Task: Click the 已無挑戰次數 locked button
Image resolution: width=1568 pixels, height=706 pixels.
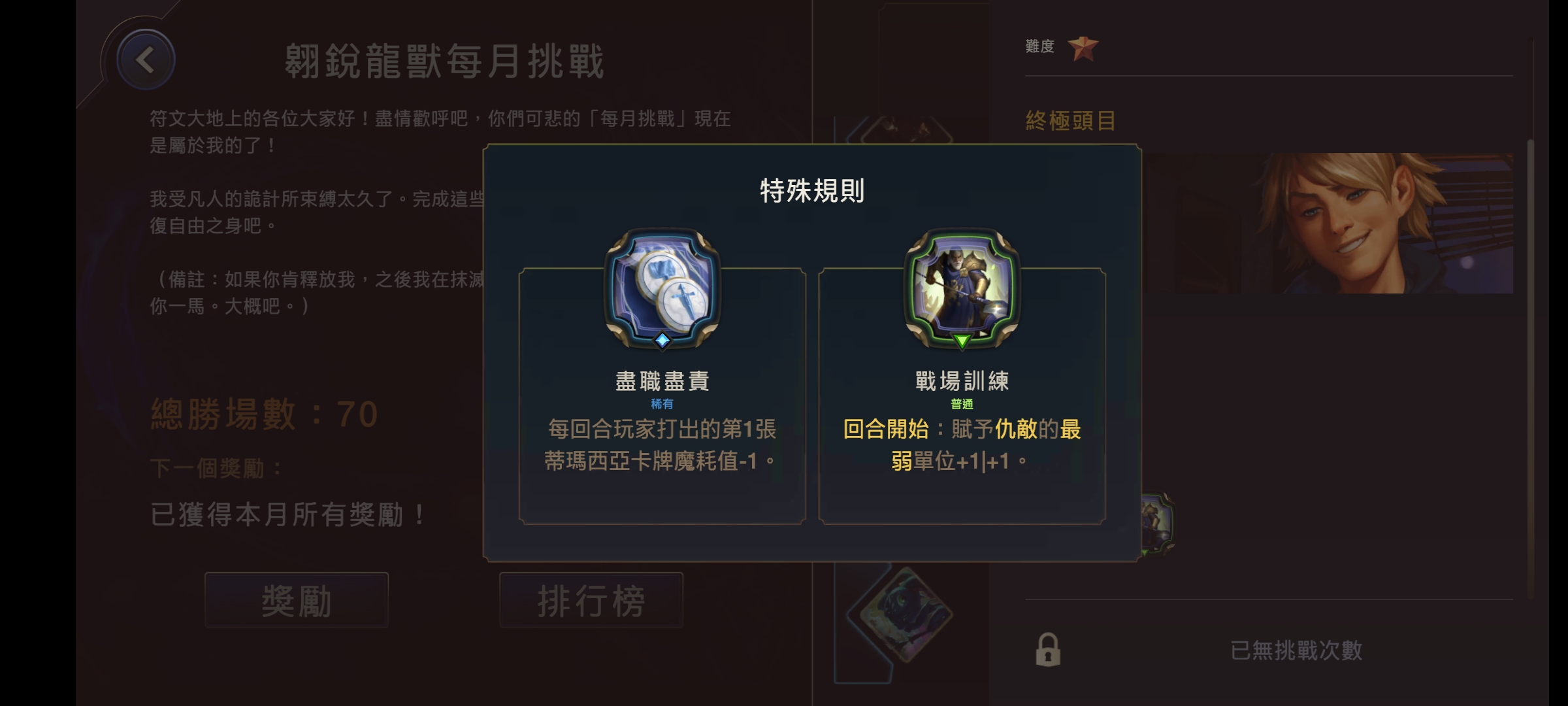Action: point(1269,650)
